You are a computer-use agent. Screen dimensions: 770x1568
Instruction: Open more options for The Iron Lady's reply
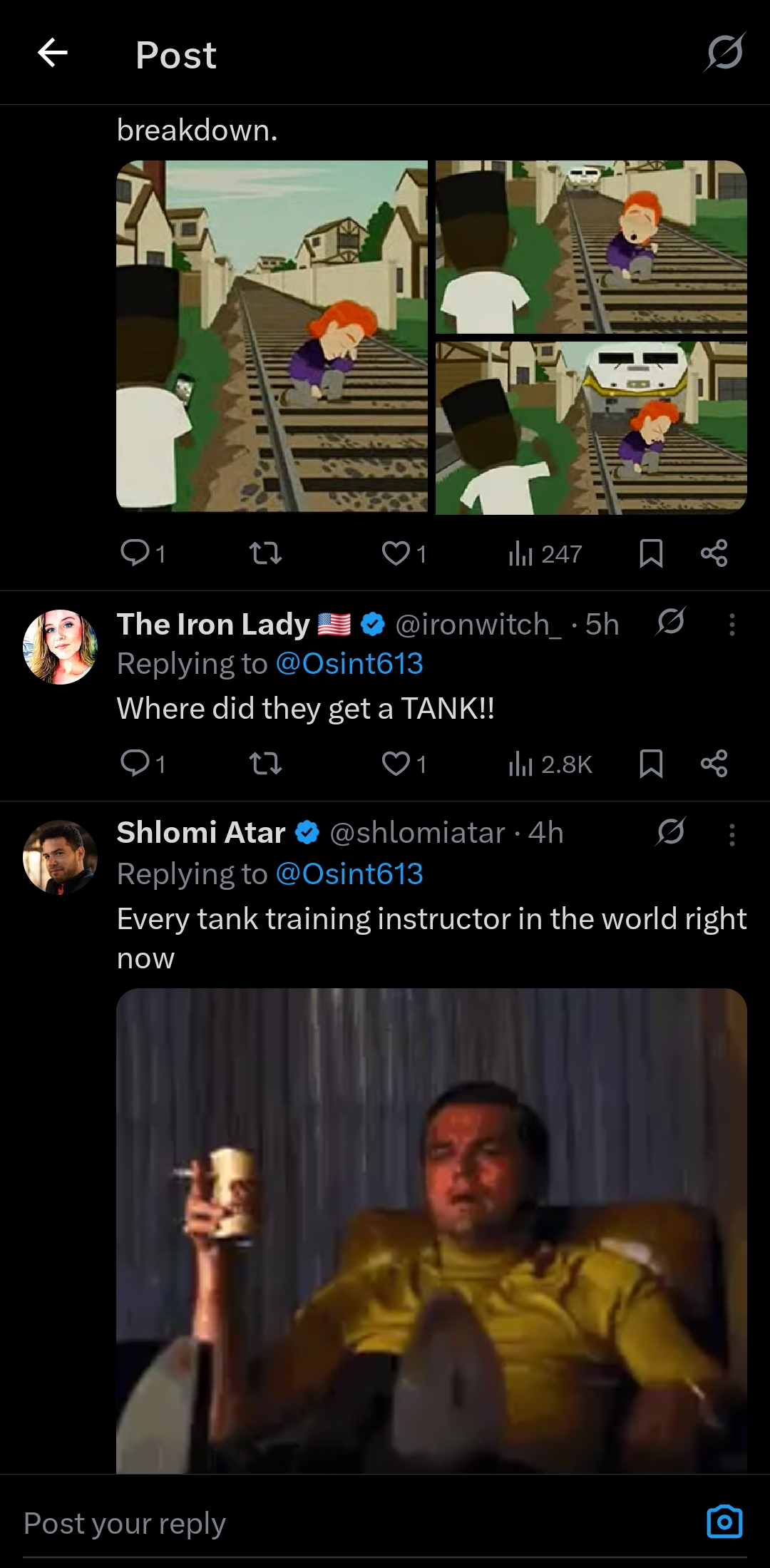point(731,625)
